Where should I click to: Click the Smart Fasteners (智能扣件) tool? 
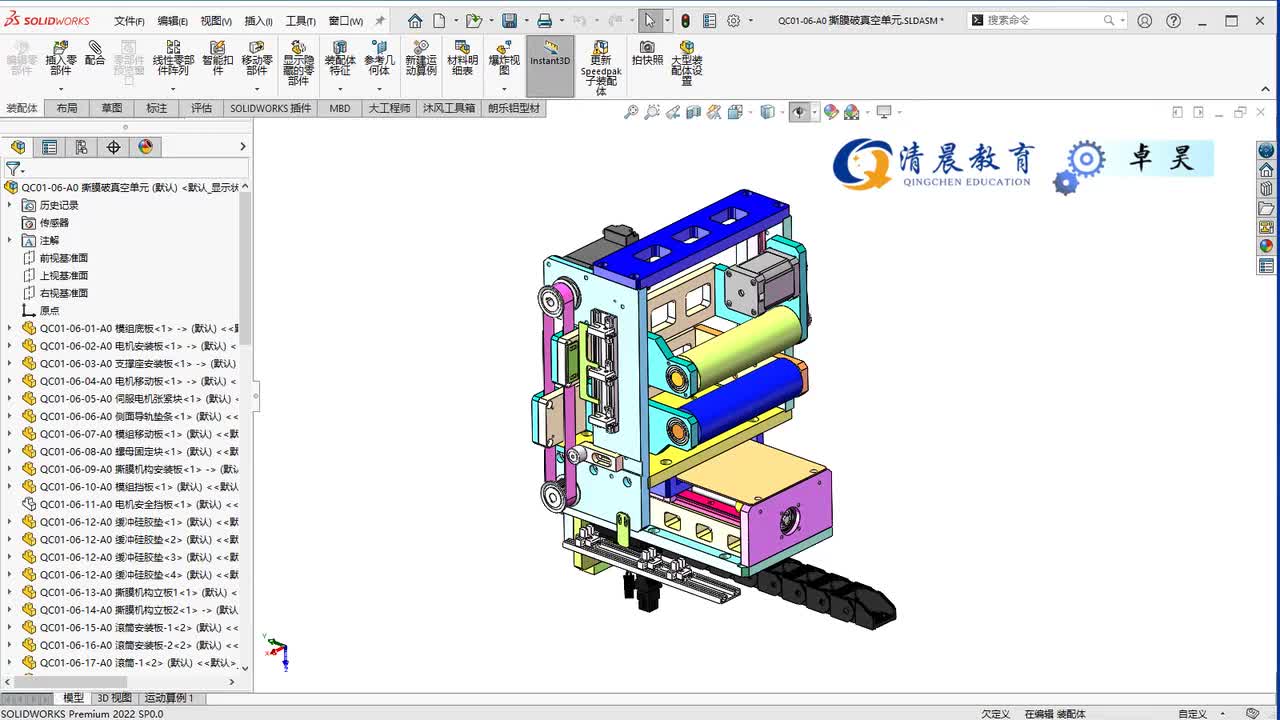pyautogui.click(x=217, y=58)
